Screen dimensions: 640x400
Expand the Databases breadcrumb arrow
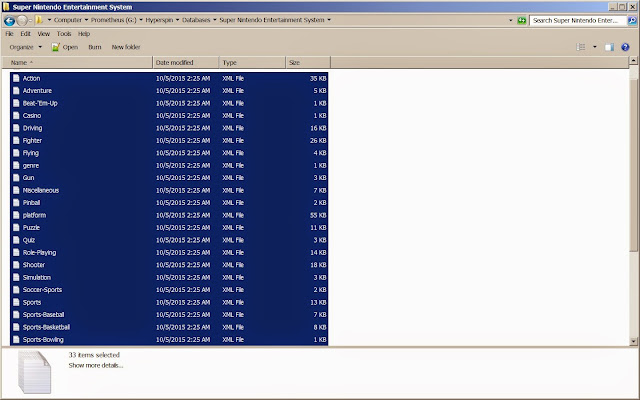click(215, 20)
